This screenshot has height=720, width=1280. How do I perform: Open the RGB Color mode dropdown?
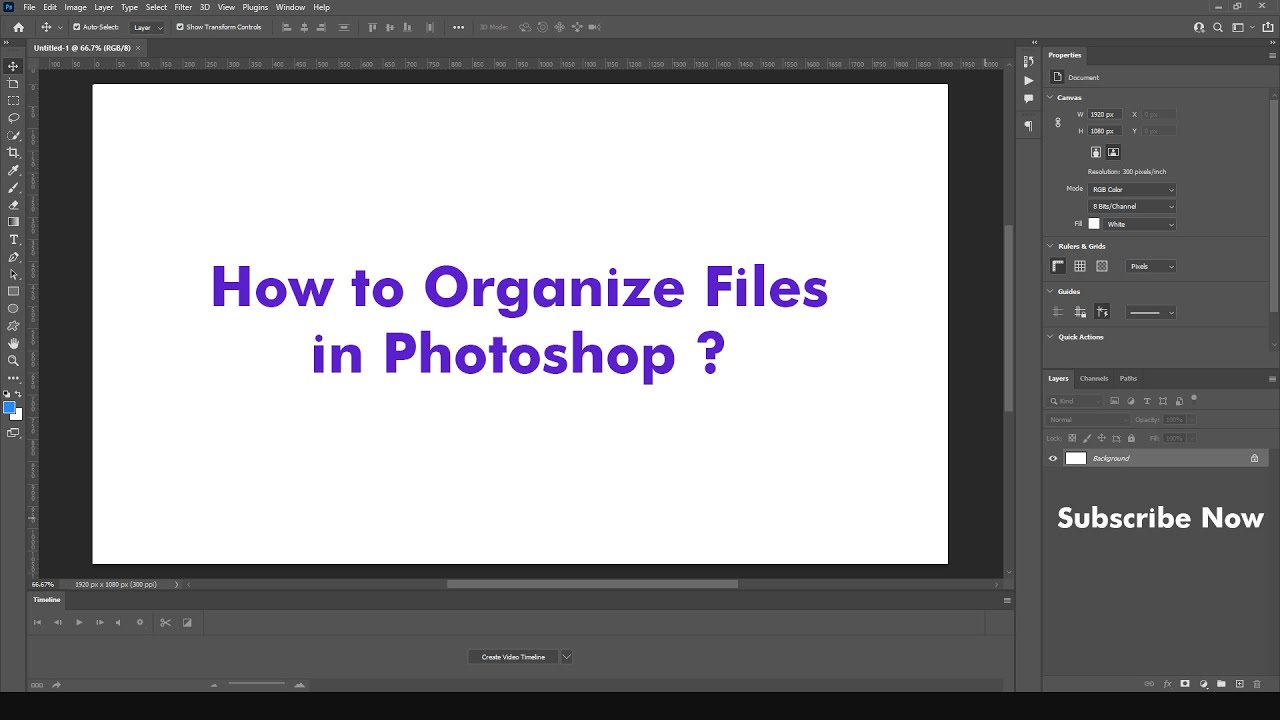click(1132, 189)
